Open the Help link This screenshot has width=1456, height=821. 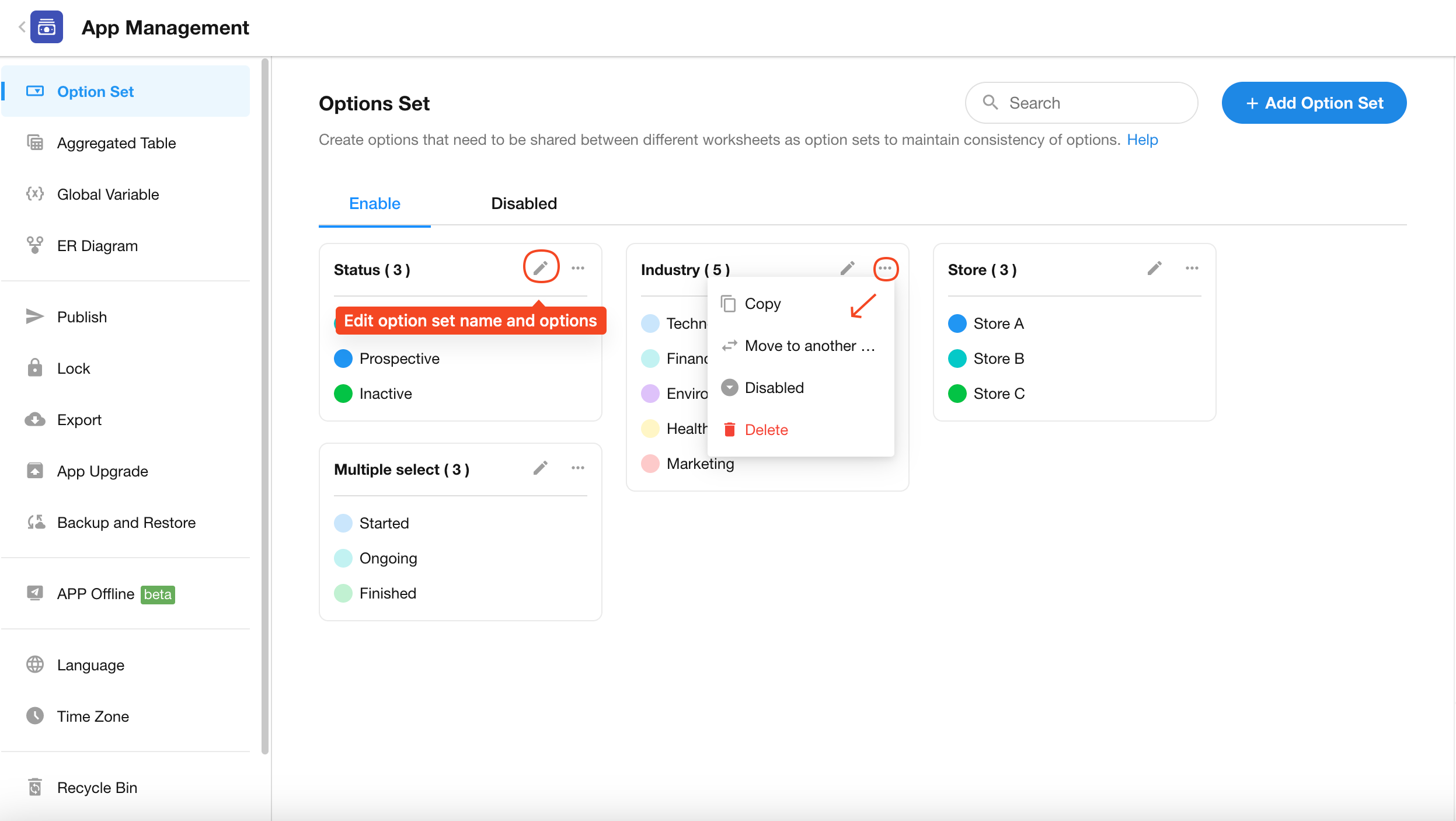tap(1142, 140)
